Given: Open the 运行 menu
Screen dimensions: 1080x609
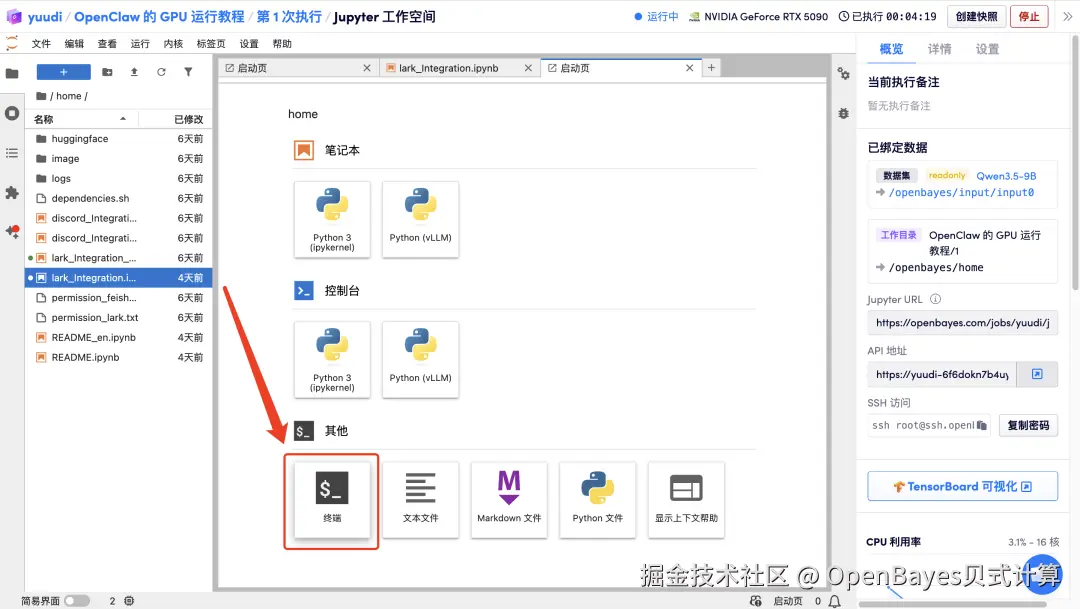Looking at the screenshot, I should click(140, 43).
